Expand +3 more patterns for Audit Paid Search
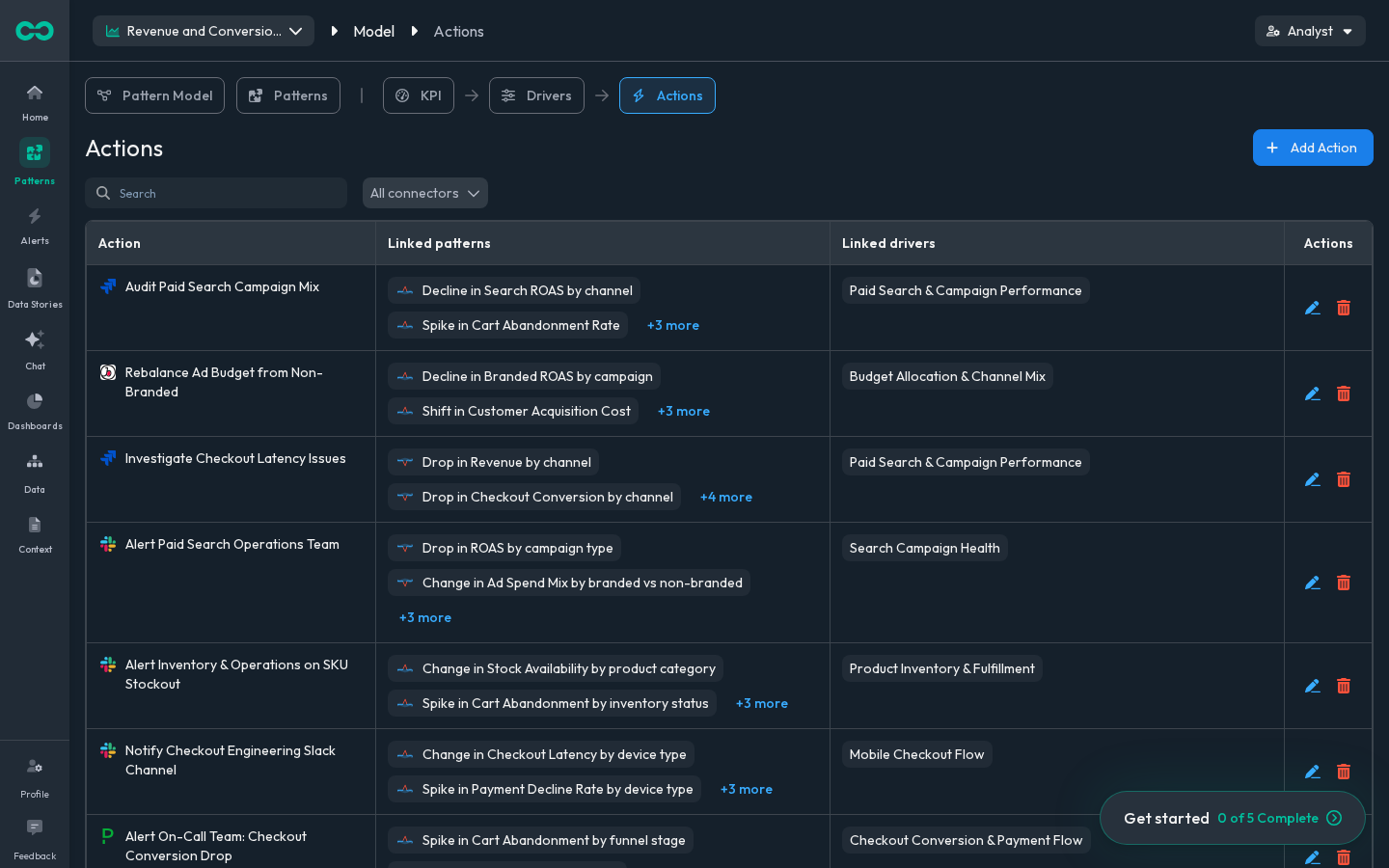 [673, 325]
